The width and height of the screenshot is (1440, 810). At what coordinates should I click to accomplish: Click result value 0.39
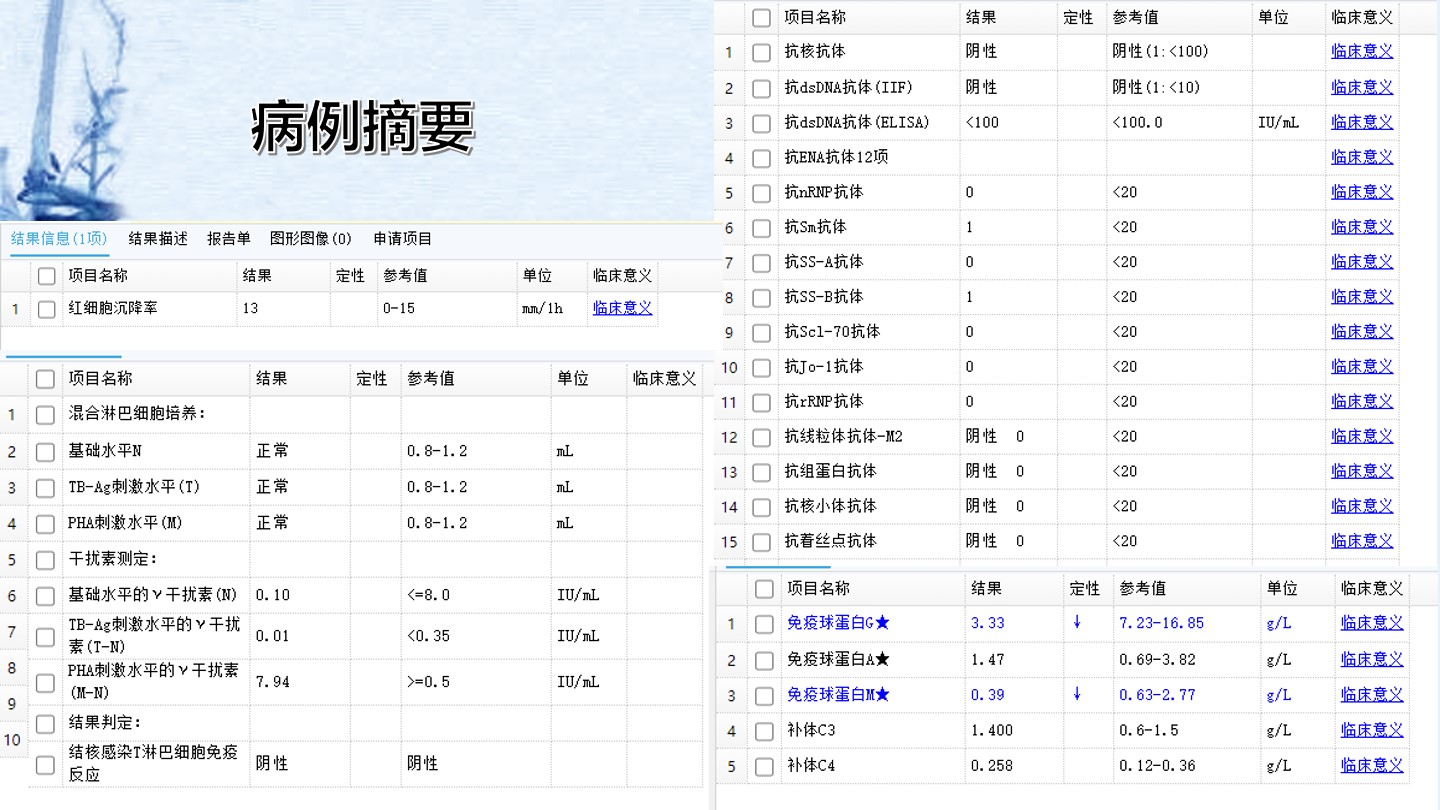coord(988,695)
